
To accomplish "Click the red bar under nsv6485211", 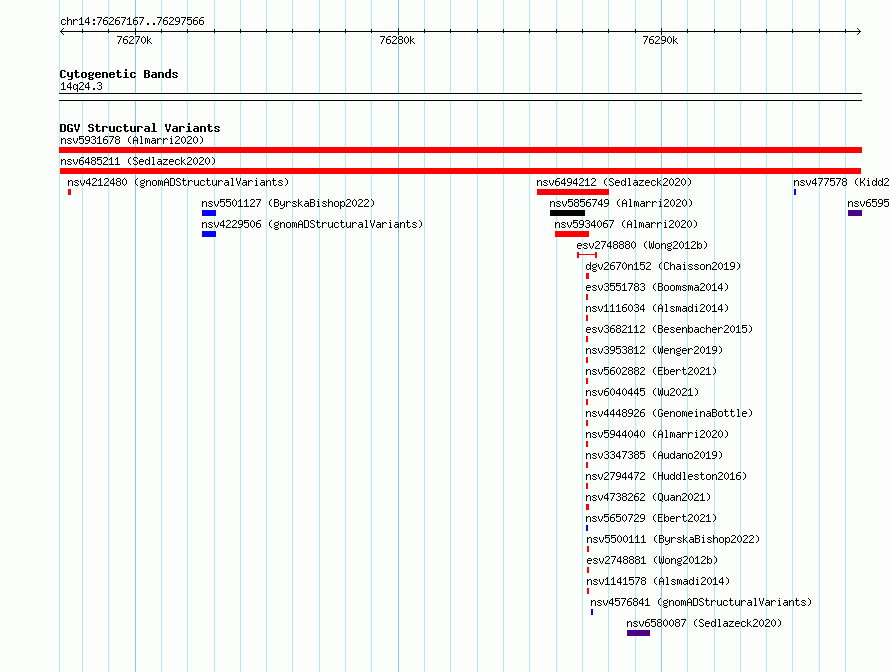I will pos(460,171).
